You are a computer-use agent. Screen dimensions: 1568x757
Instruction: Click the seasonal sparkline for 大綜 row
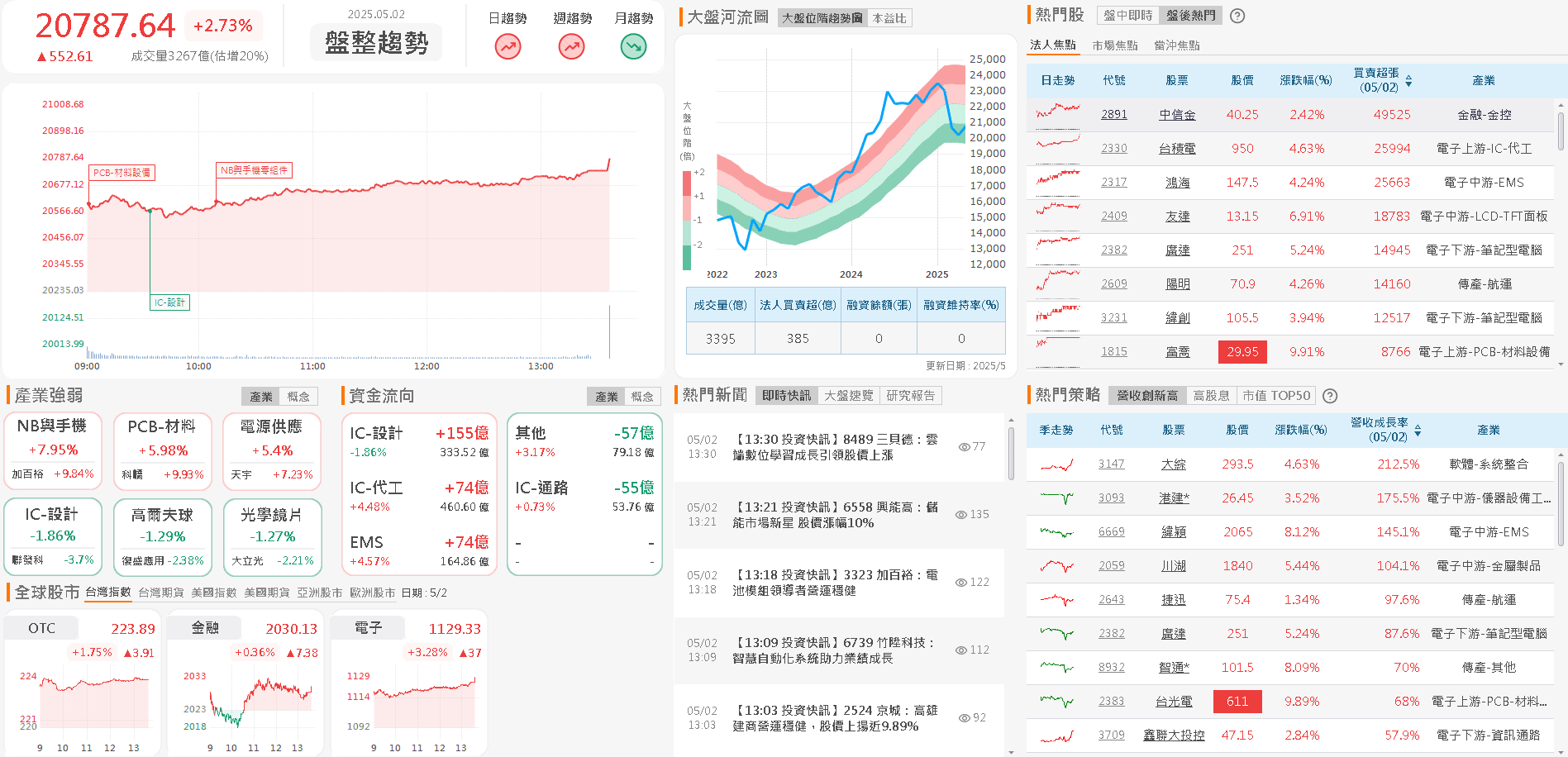tap(1057, 464)
